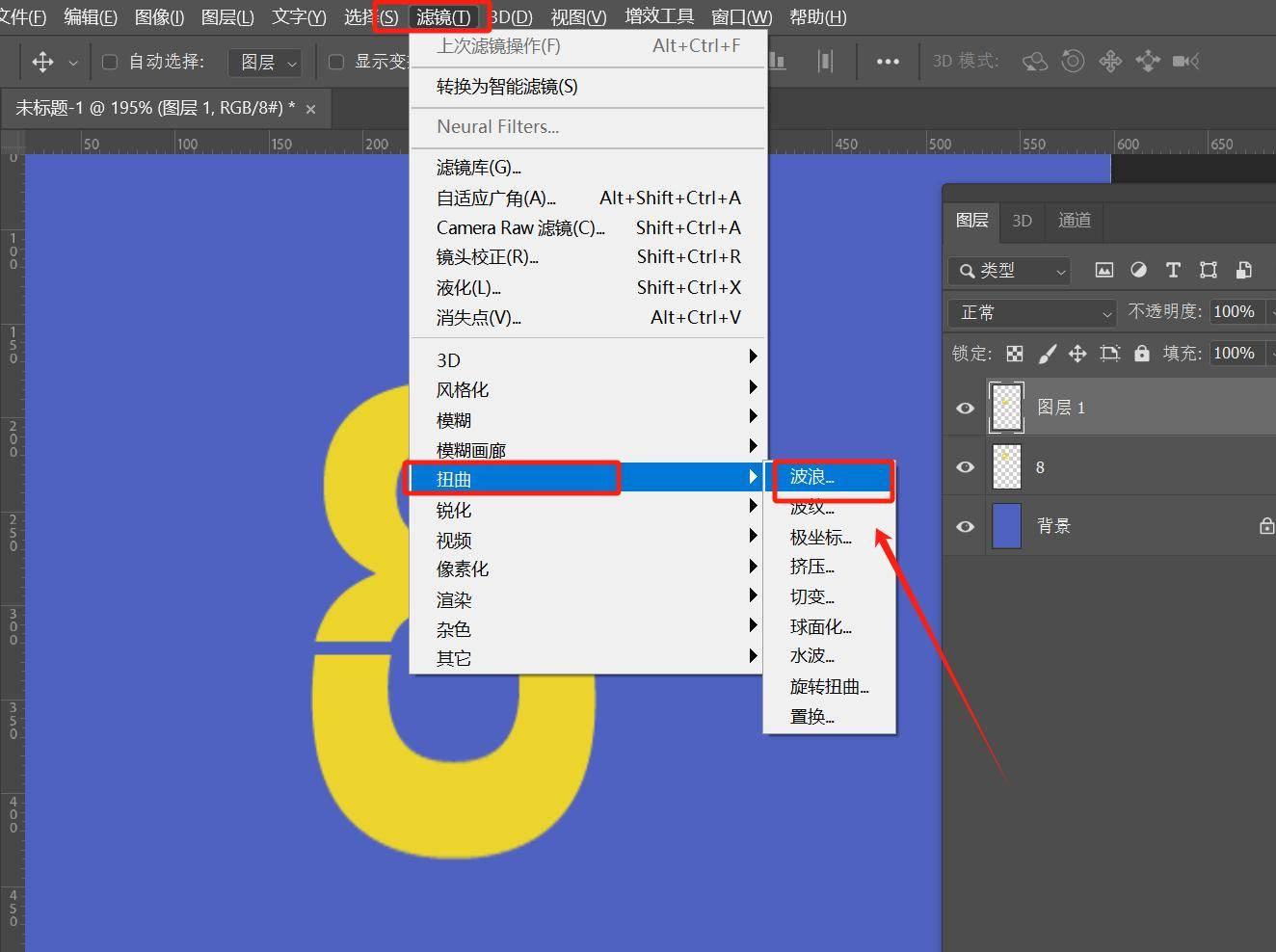The height and width of the screenshot is (952, 1276).
Task: Select the 8 layer thumbnail
Action: (x=1007, y=467)
